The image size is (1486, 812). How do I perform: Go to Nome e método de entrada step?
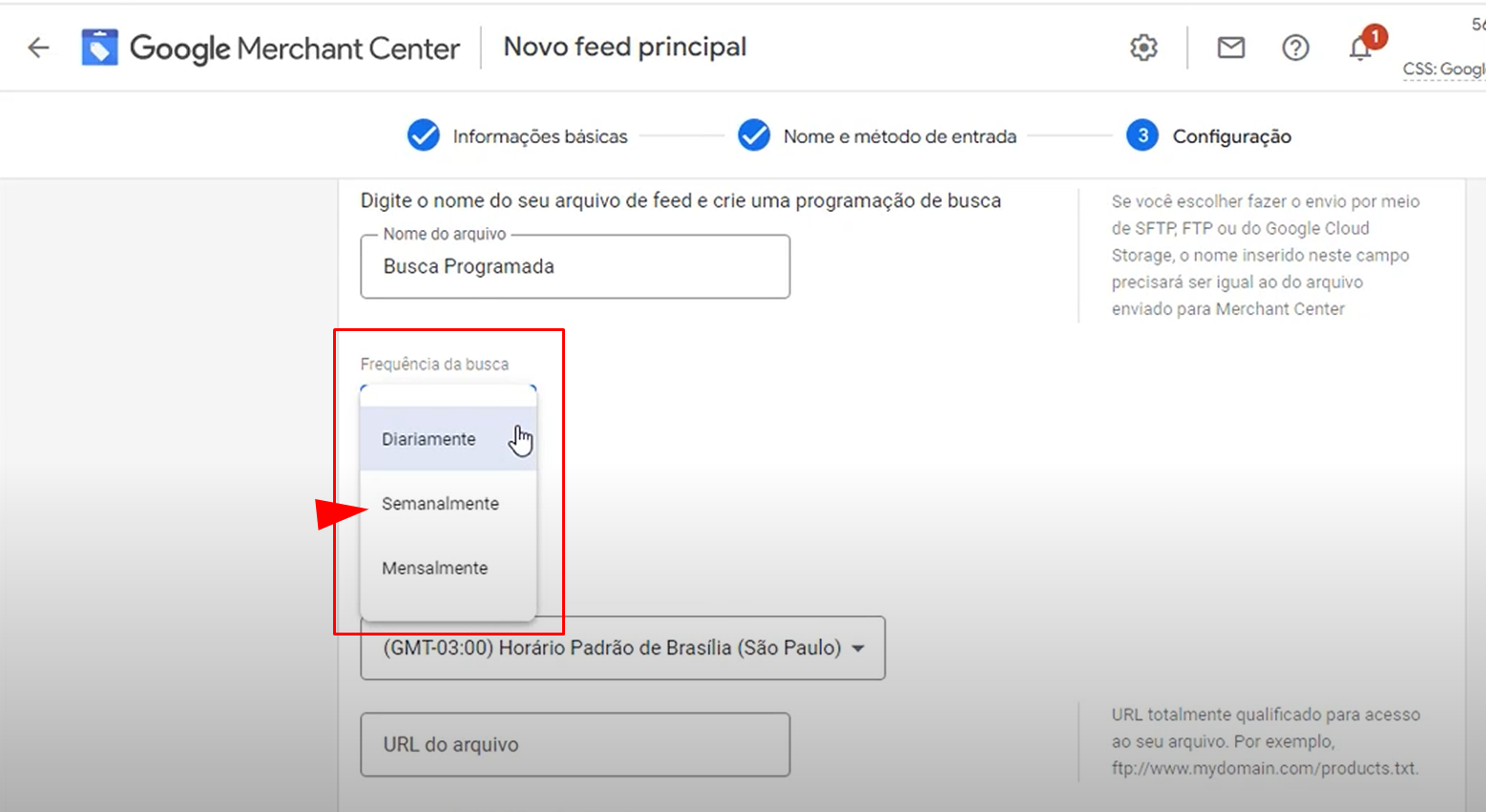(900, 136)
